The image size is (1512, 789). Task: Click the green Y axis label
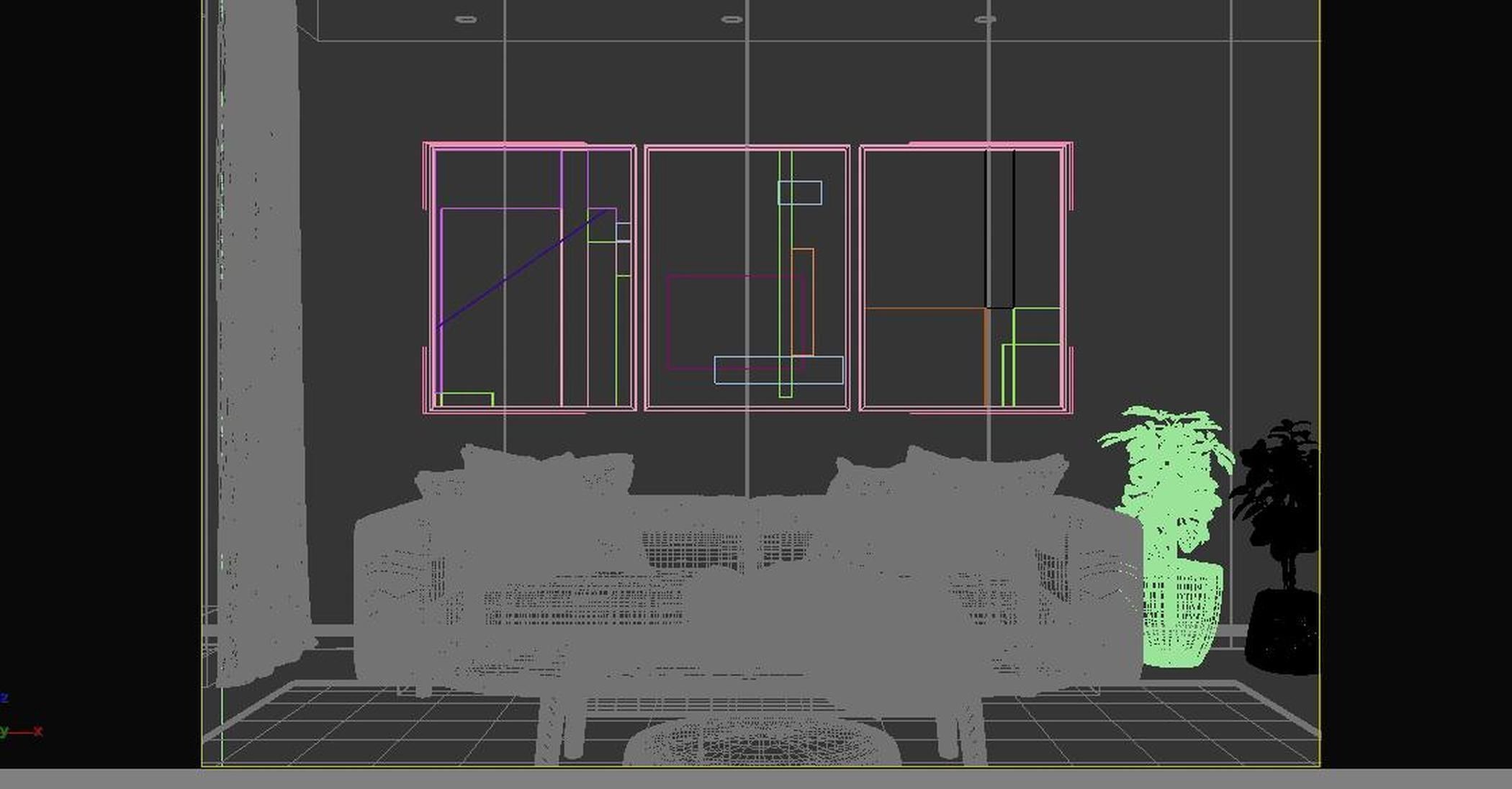click(x=4, y=731)
